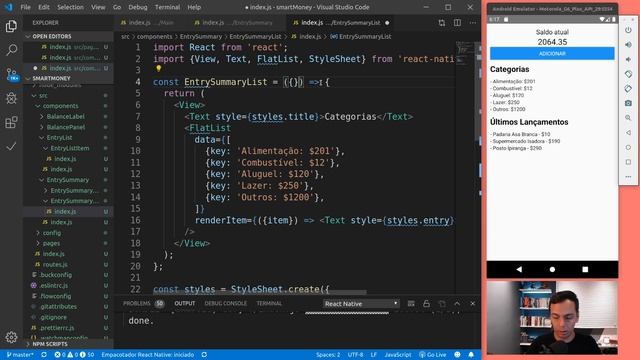Click the master branch in status bar

20,355
